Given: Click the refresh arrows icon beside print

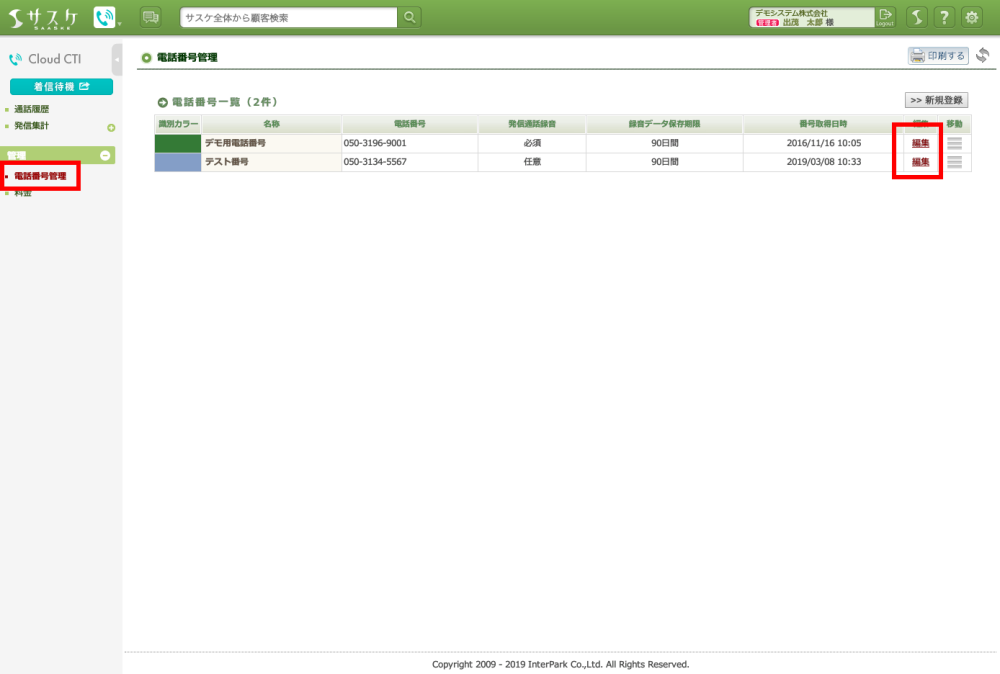Looking at the screenshot, I should pyautogui.click(x=983, y=55).
